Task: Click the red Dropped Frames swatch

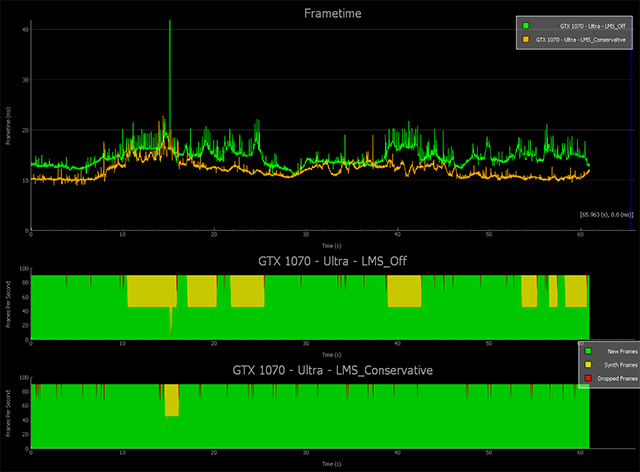Action: [x=588, y=378]
